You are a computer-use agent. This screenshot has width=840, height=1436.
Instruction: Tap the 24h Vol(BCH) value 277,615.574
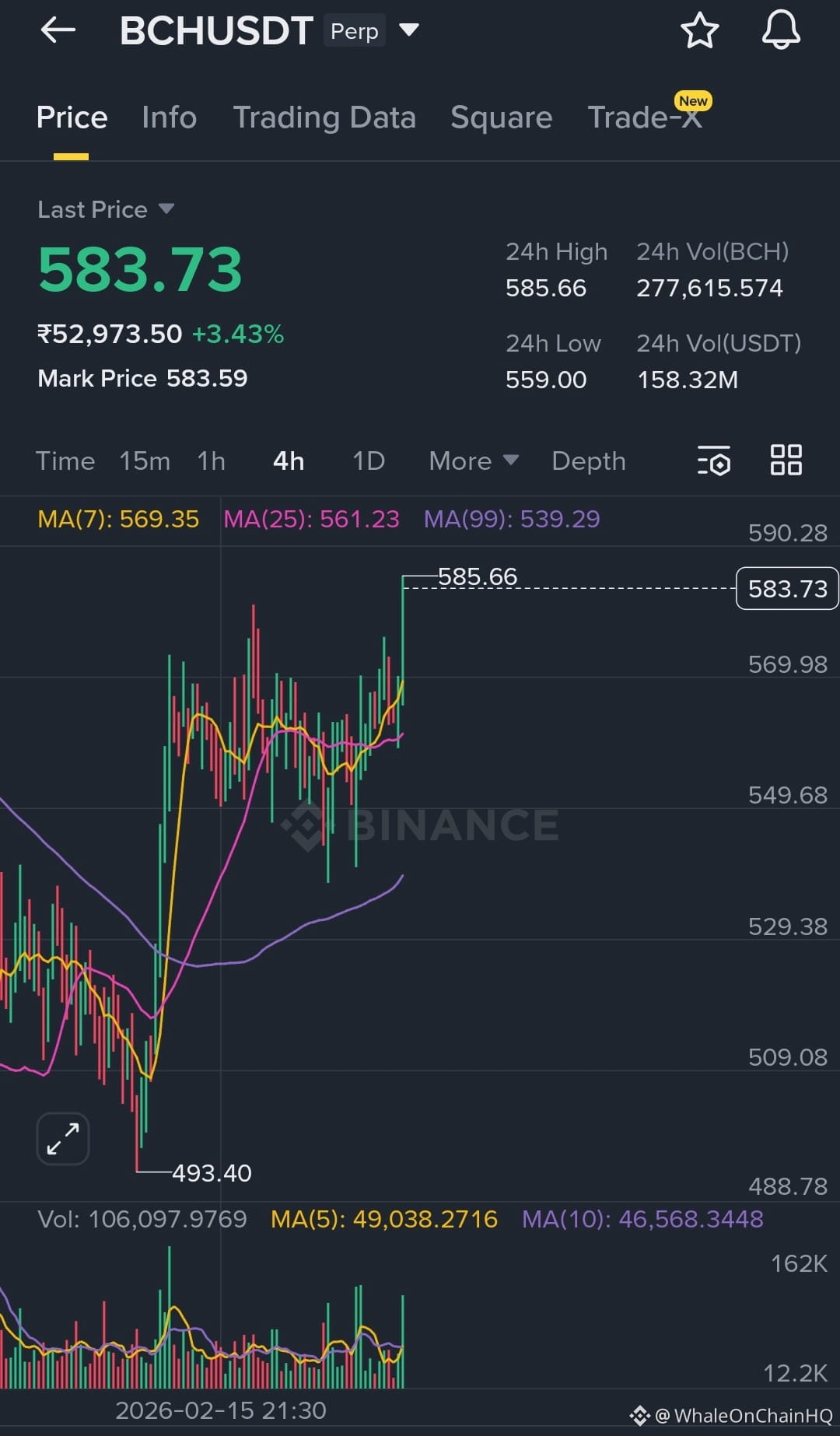coord(709,288)
